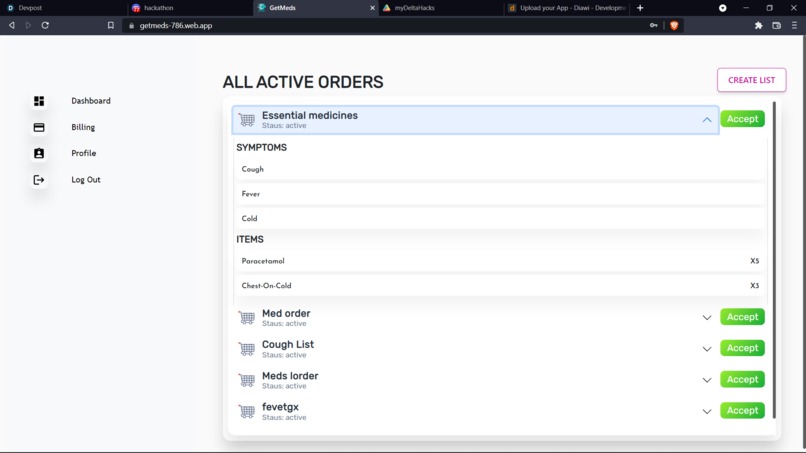Select the Fever symptom row

click(x=500, y=194)
